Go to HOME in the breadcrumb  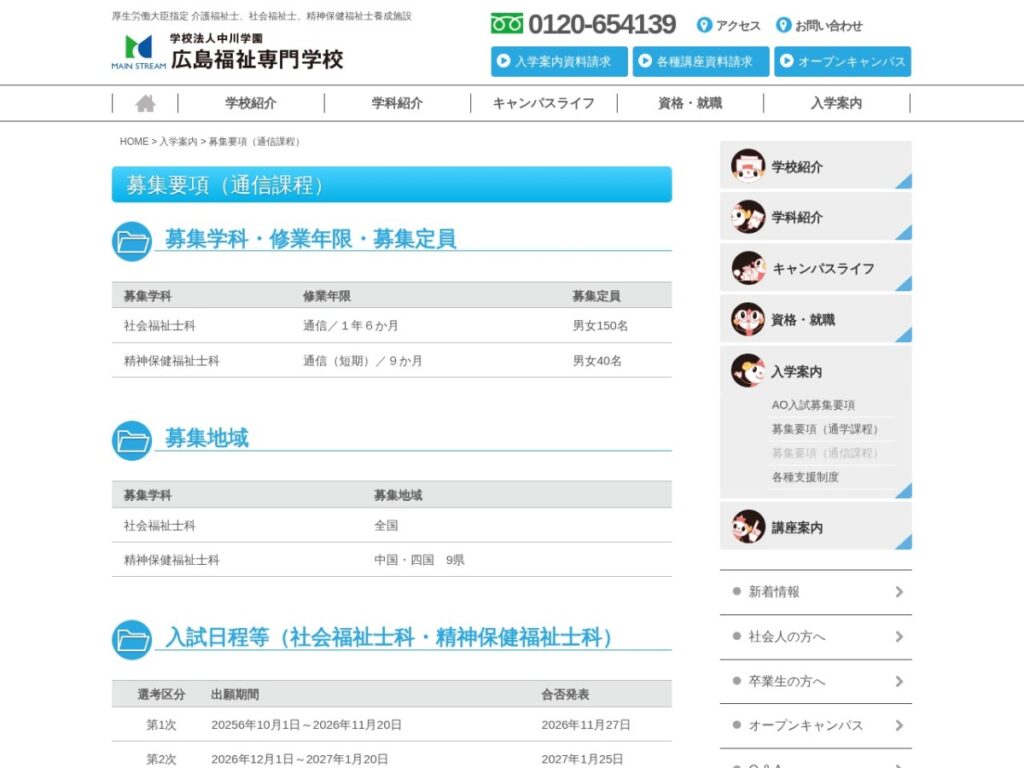(134, 142)
